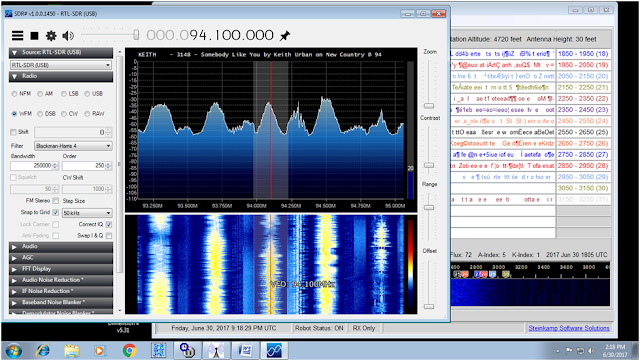The width and height of the screenshot is (640, 361).
Task: Toggle the Swap I & Q checkbox
Action: click(109, 236)
